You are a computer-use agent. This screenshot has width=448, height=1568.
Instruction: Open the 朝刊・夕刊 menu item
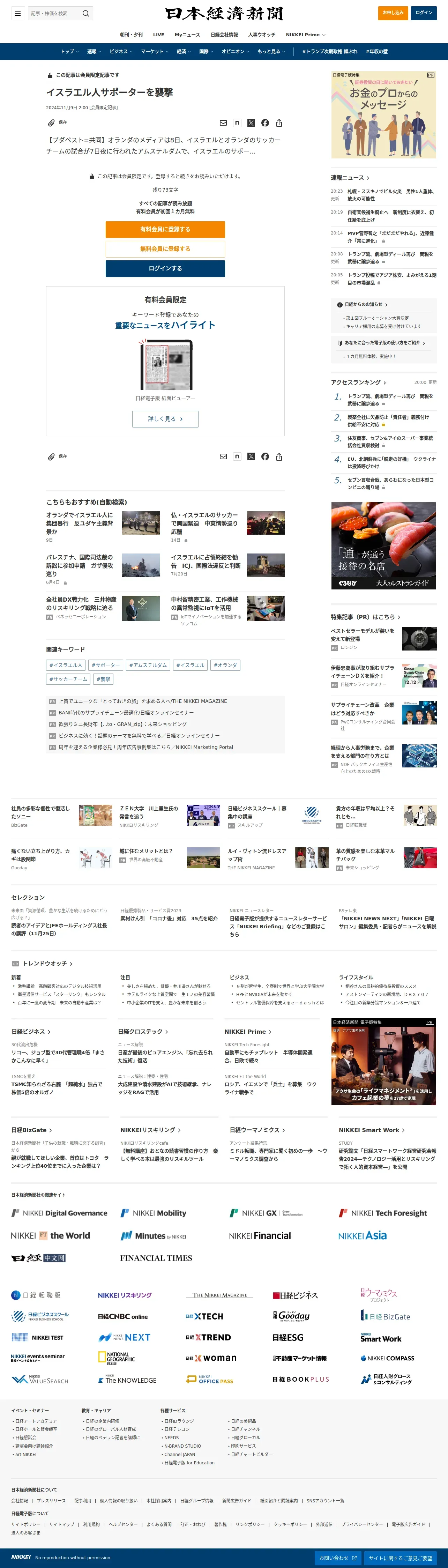click(x=132, y=35)
